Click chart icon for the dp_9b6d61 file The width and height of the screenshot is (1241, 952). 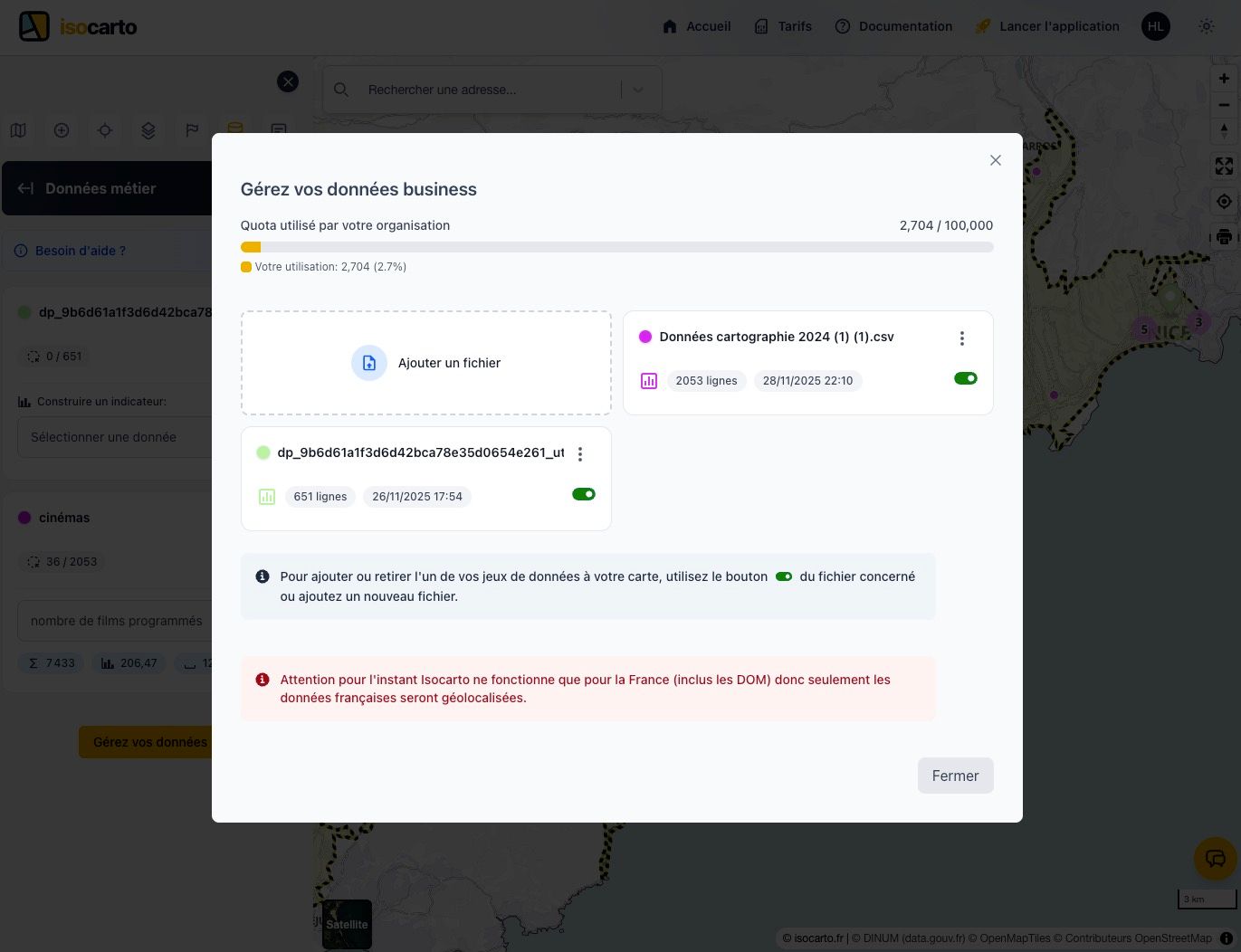coord(267,497)
